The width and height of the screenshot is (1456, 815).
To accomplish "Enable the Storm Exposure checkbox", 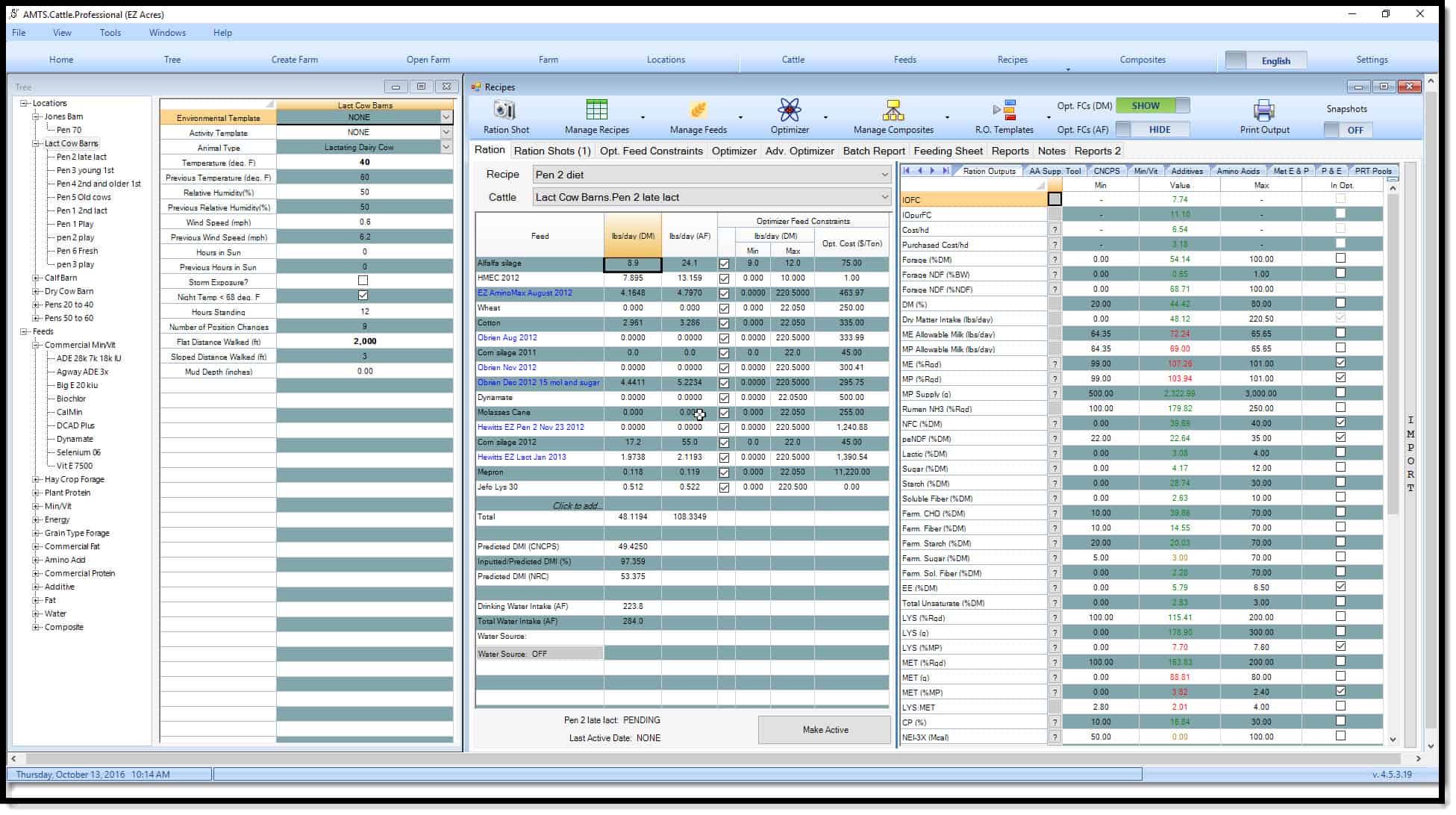I will coord(363,281).
